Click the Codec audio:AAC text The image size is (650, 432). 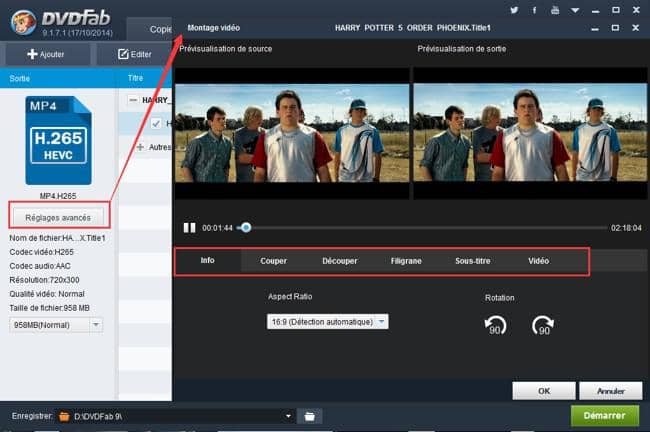pos(40,266)
